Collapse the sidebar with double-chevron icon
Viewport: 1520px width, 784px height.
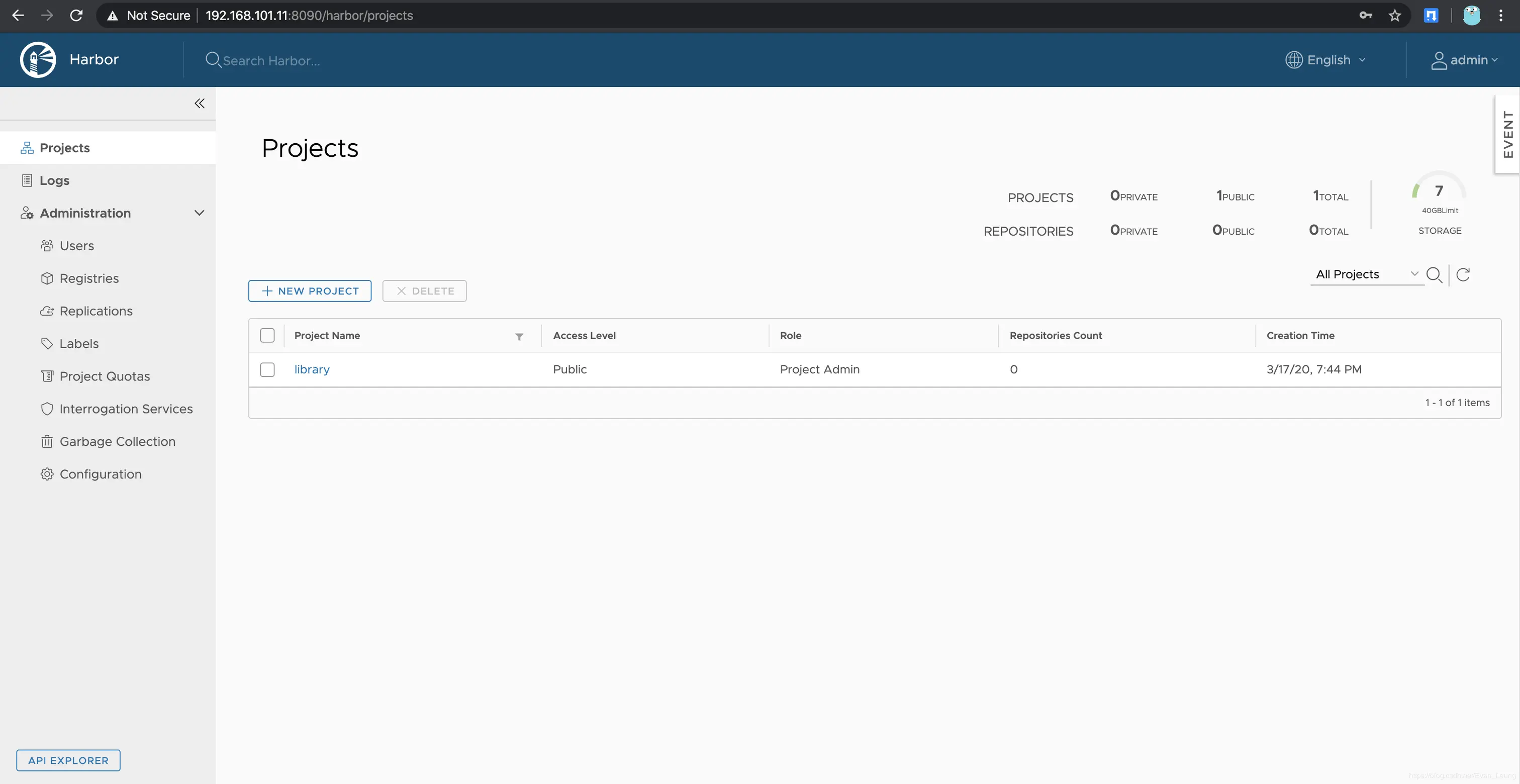[200, 103]
